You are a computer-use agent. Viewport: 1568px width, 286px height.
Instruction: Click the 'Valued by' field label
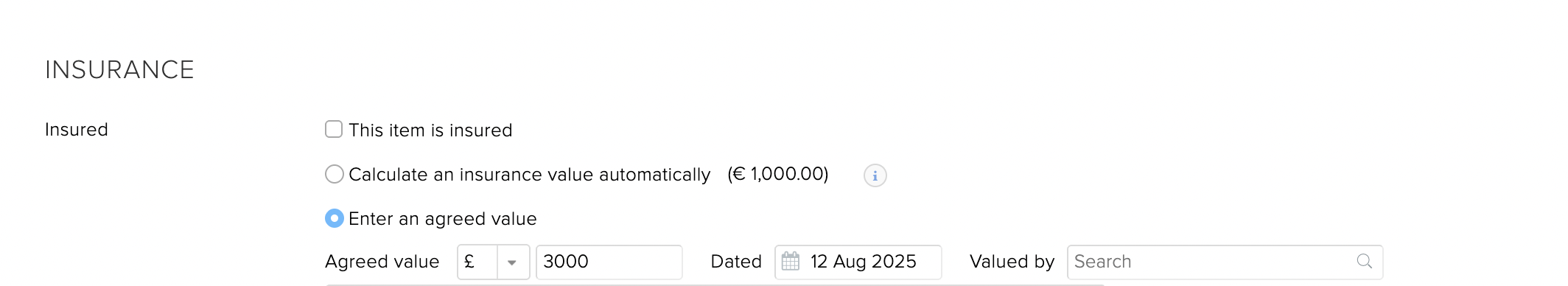click(x=1012, y=262)
